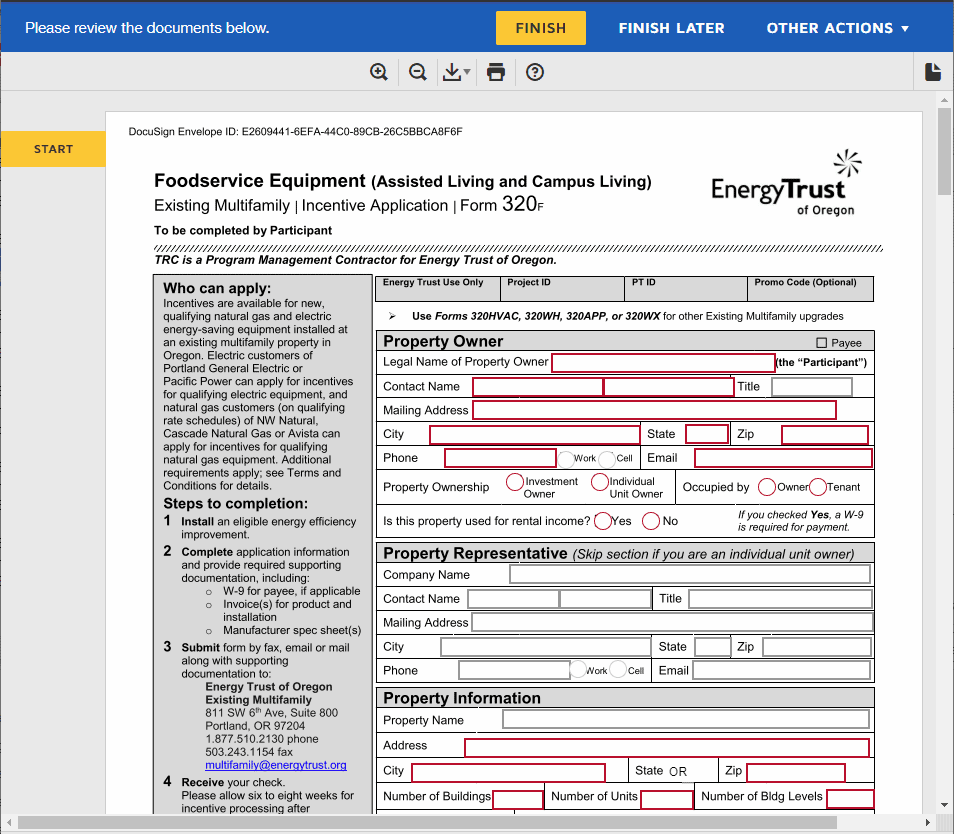Screen dimensions: 954x834
Task: Click the Legal Name of Property Owner field
Action: (663, 363)
